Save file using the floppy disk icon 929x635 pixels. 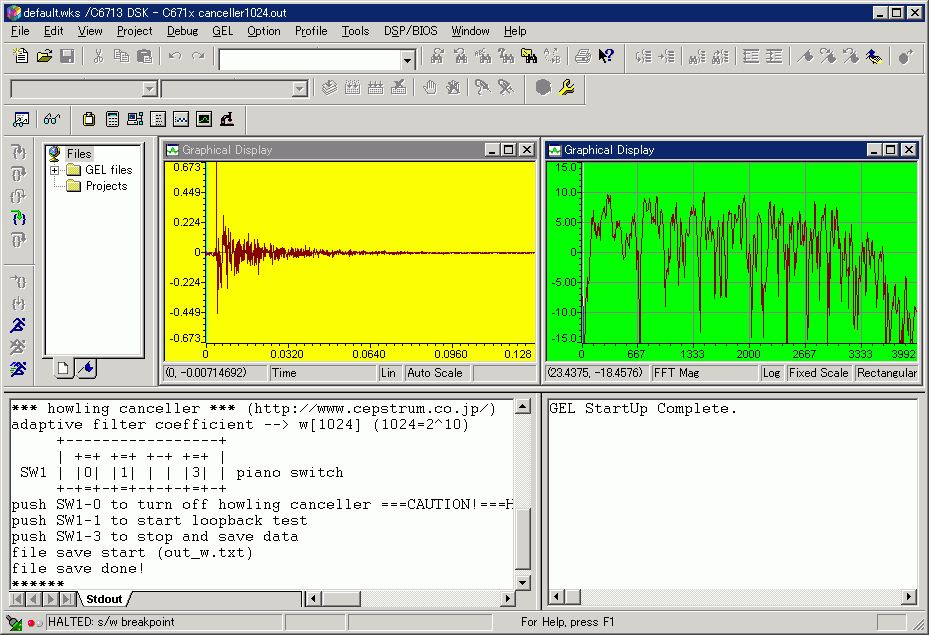pyautogui.click(x=67, y=56)
